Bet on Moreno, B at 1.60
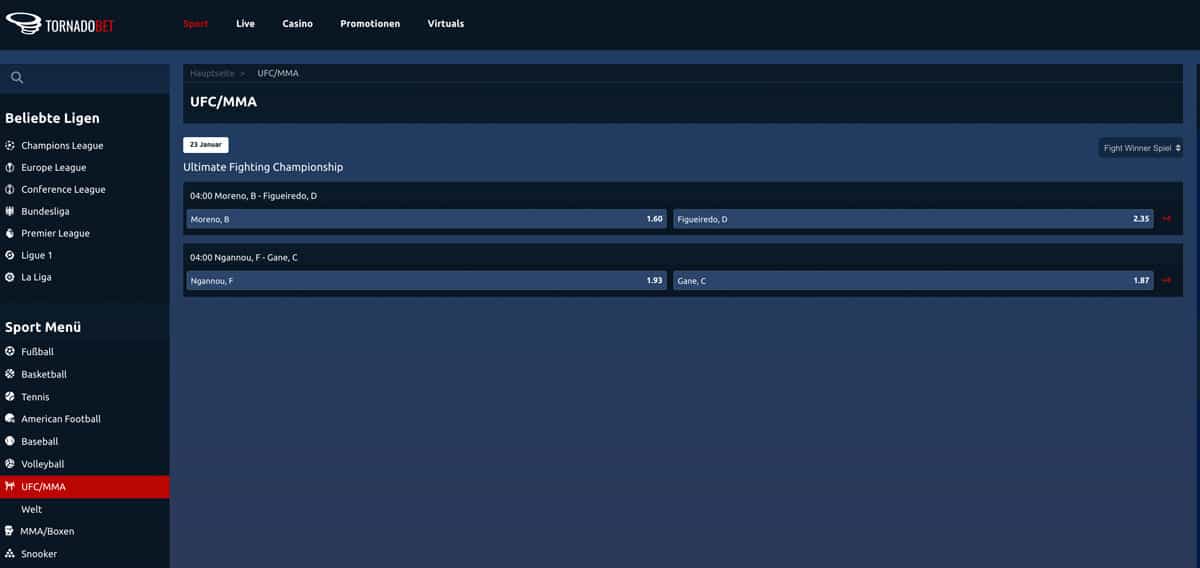This screenshot has height=568, width=1200. click(x=426, y=219)
